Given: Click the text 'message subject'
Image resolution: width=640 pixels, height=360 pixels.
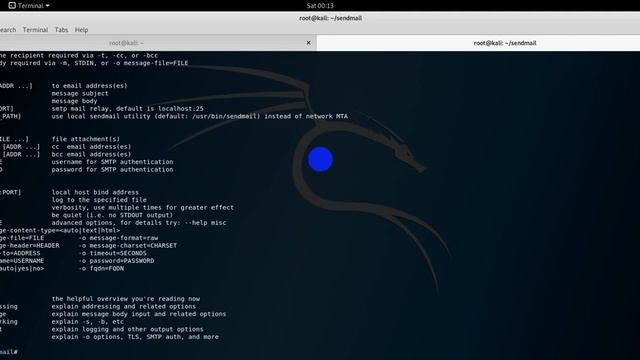Looking at the screenshot, I should tap(80, 93).
